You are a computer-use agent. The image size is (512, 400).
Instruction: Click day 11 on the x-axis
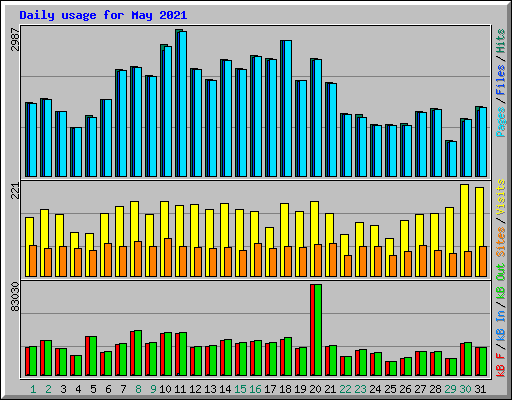pos(180,389)
